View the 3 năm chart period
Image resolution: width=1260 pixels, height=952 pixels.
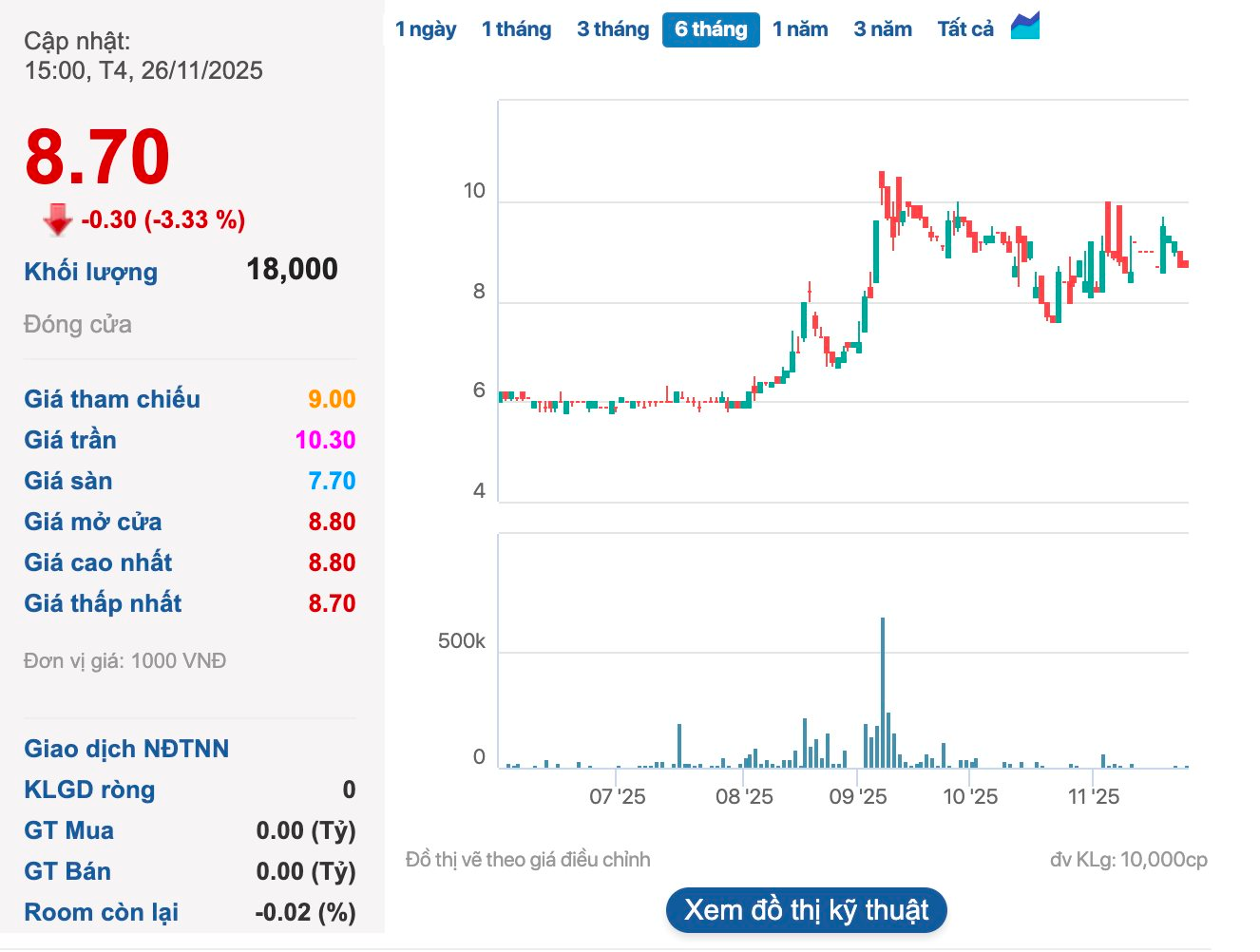tap(883, 29)
